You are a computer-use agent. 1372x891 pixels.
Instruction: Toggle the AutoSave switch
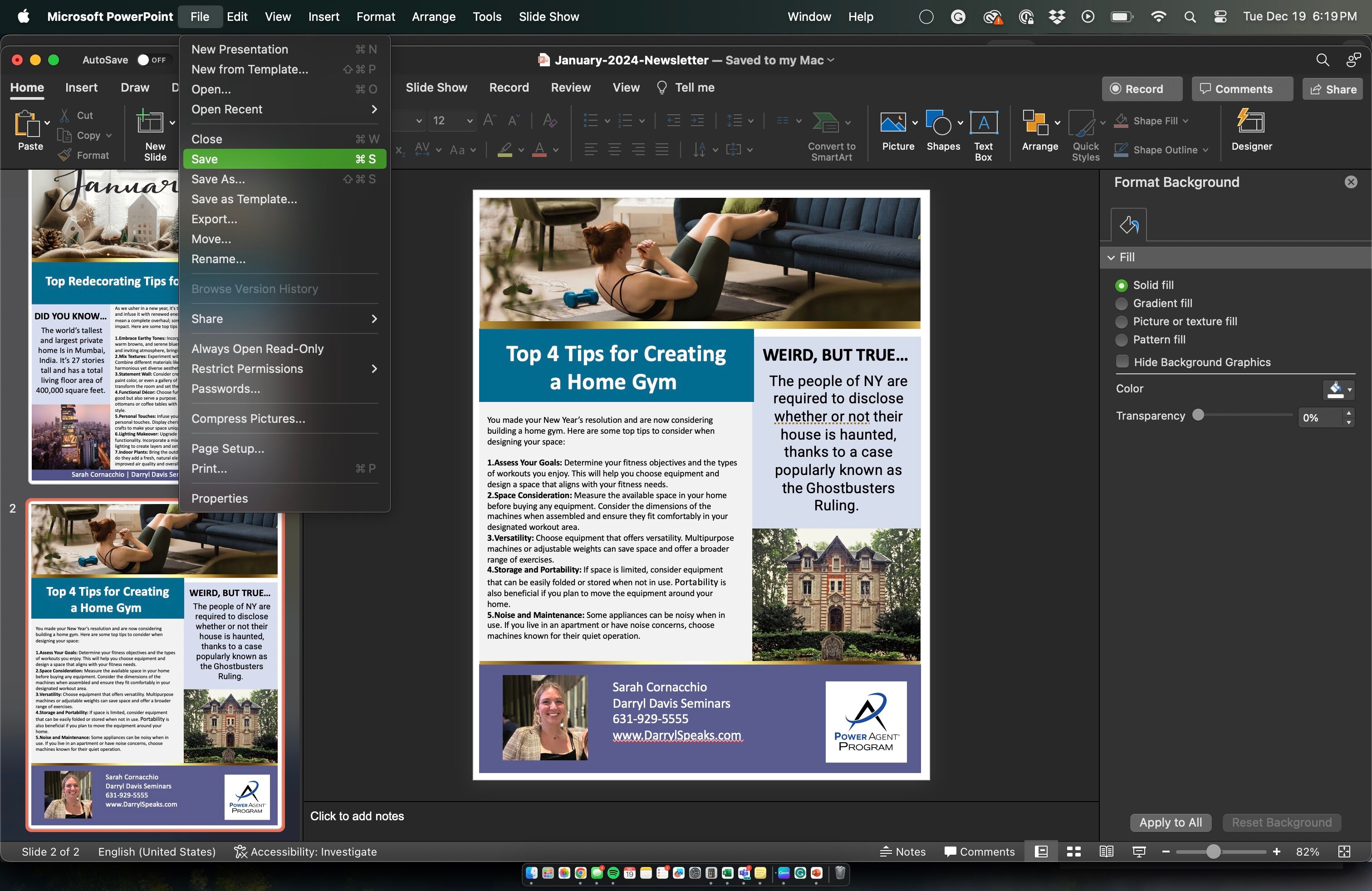(x=152, y=60)
